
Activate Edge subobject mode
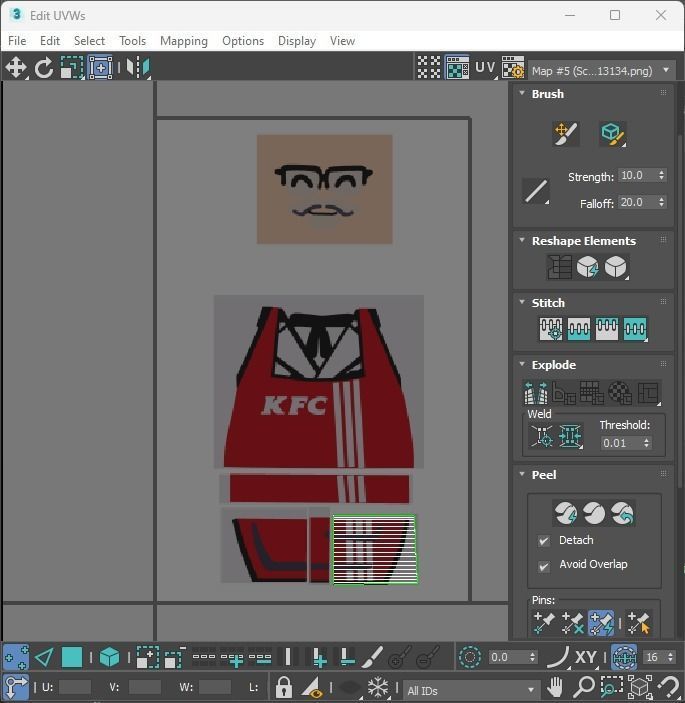tap(44, 658)
